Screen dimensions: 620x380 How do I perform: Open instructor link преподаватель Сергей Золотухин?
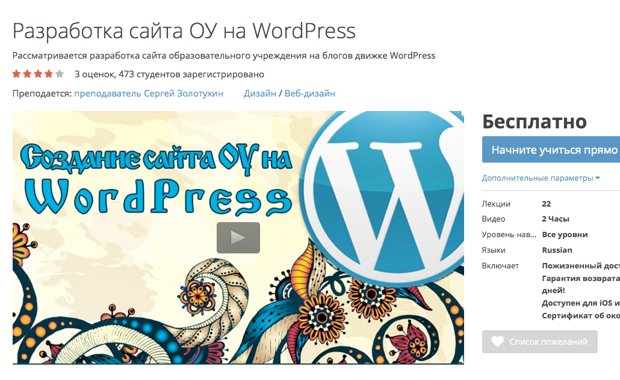pyautogui.click(x=149, y=94)
